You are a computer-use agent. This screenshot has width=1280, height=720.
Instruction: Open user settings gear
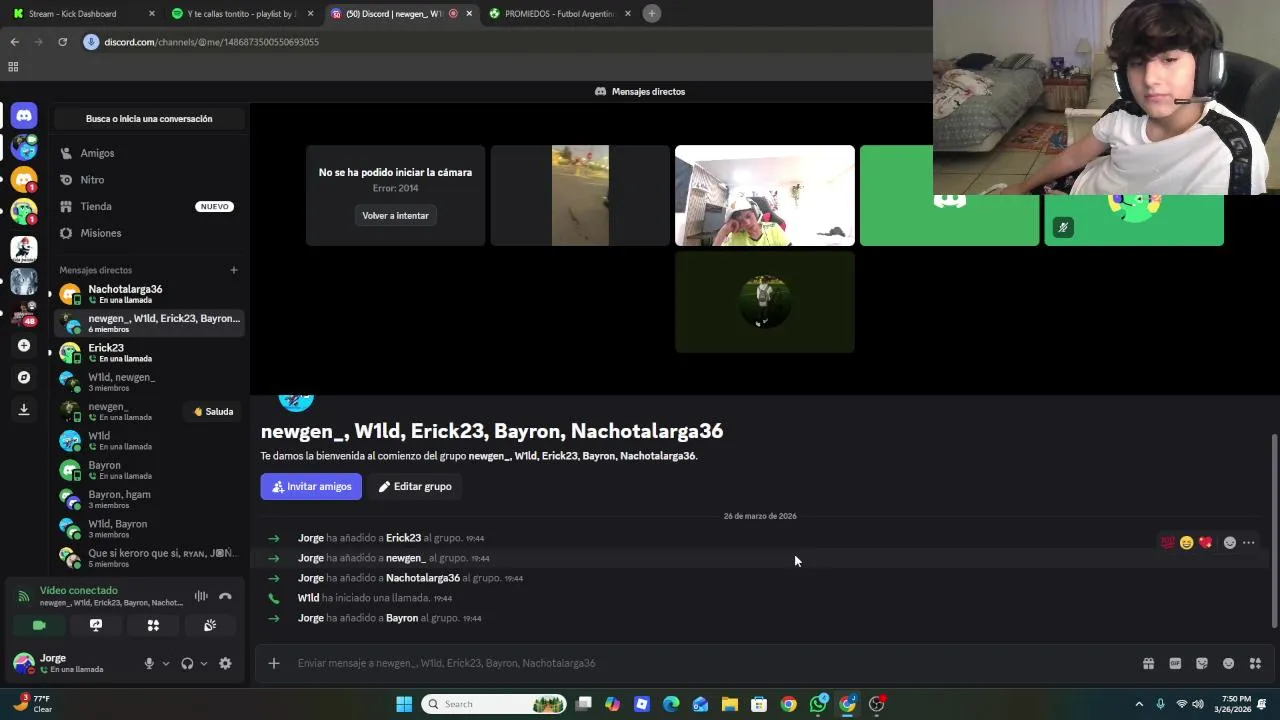tap(225, 663)
